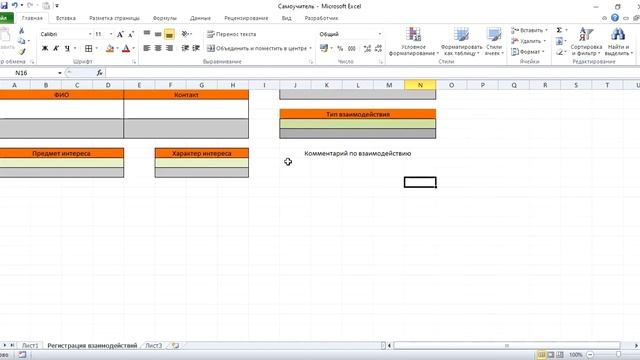Open the Calibri font name dropdown
640x360 pixels.
coord(90,34)
